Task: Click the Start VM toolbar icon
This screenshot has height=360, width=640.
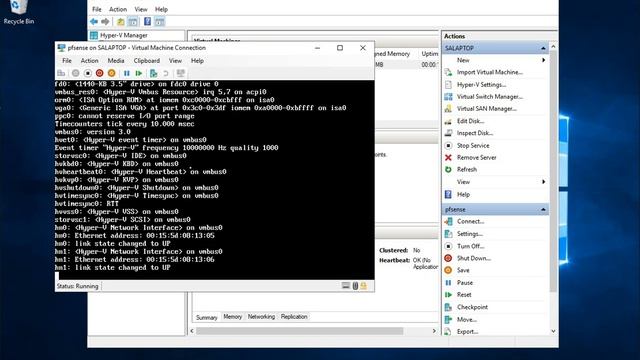Action: click(76, 73)
